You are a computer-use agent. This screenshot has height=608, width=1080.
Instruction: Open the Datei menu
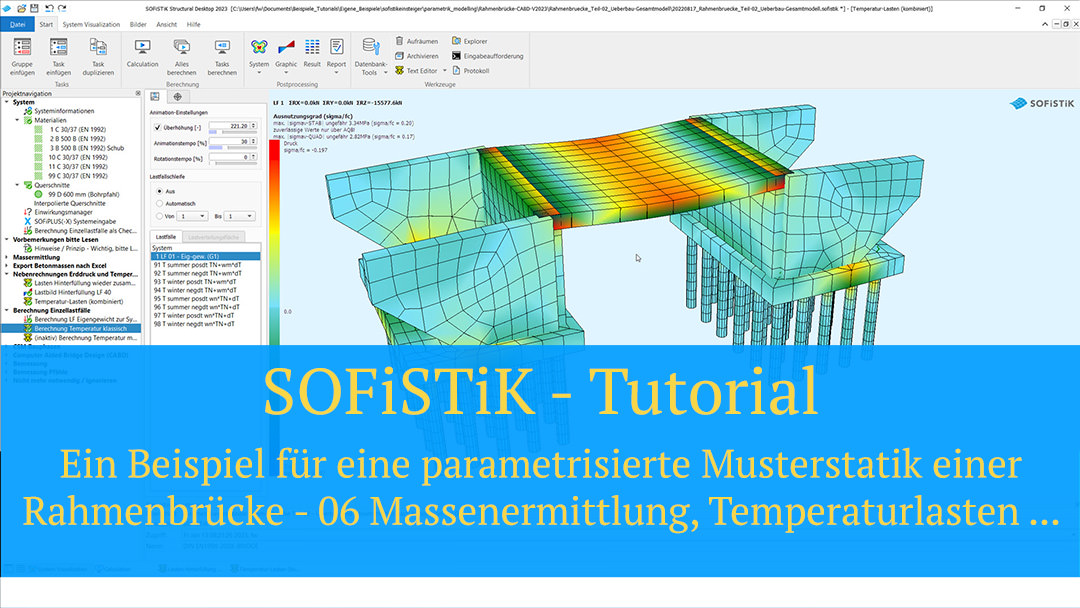pyautogui.click(x=18, y=23)
